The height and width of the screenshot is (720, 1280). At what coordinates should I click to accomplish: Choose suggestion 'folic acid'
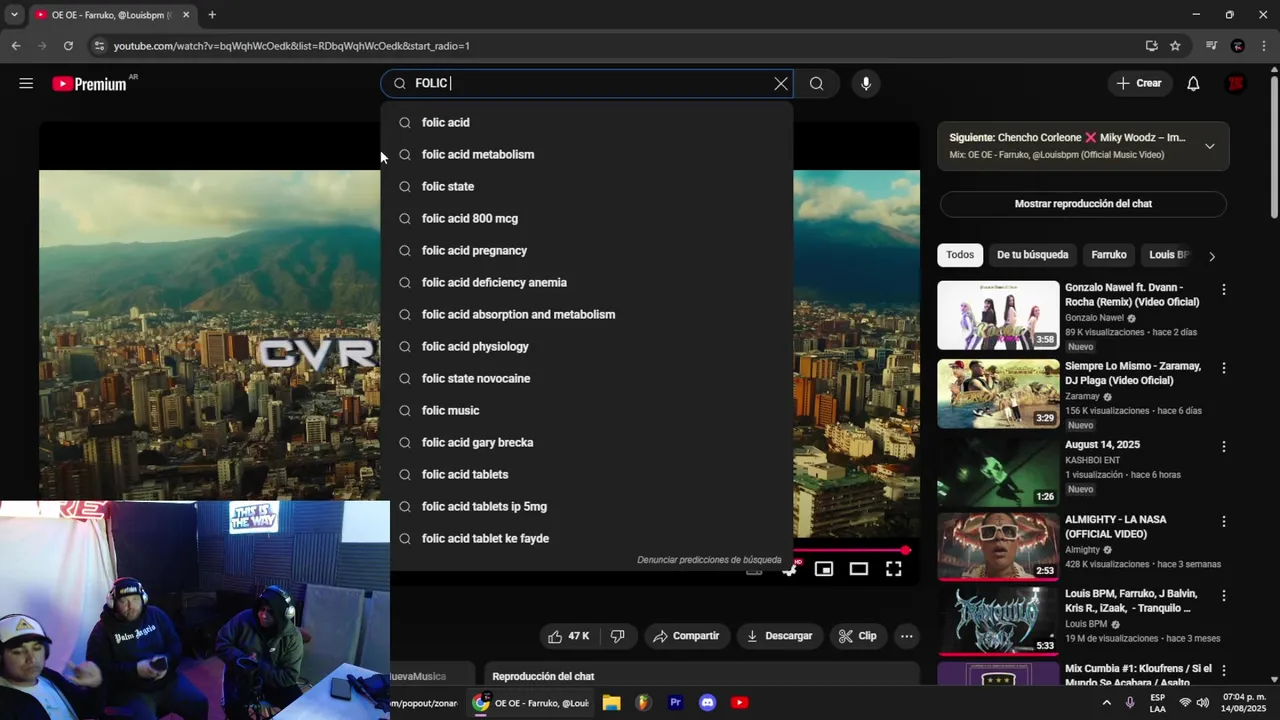click(587, 122)
